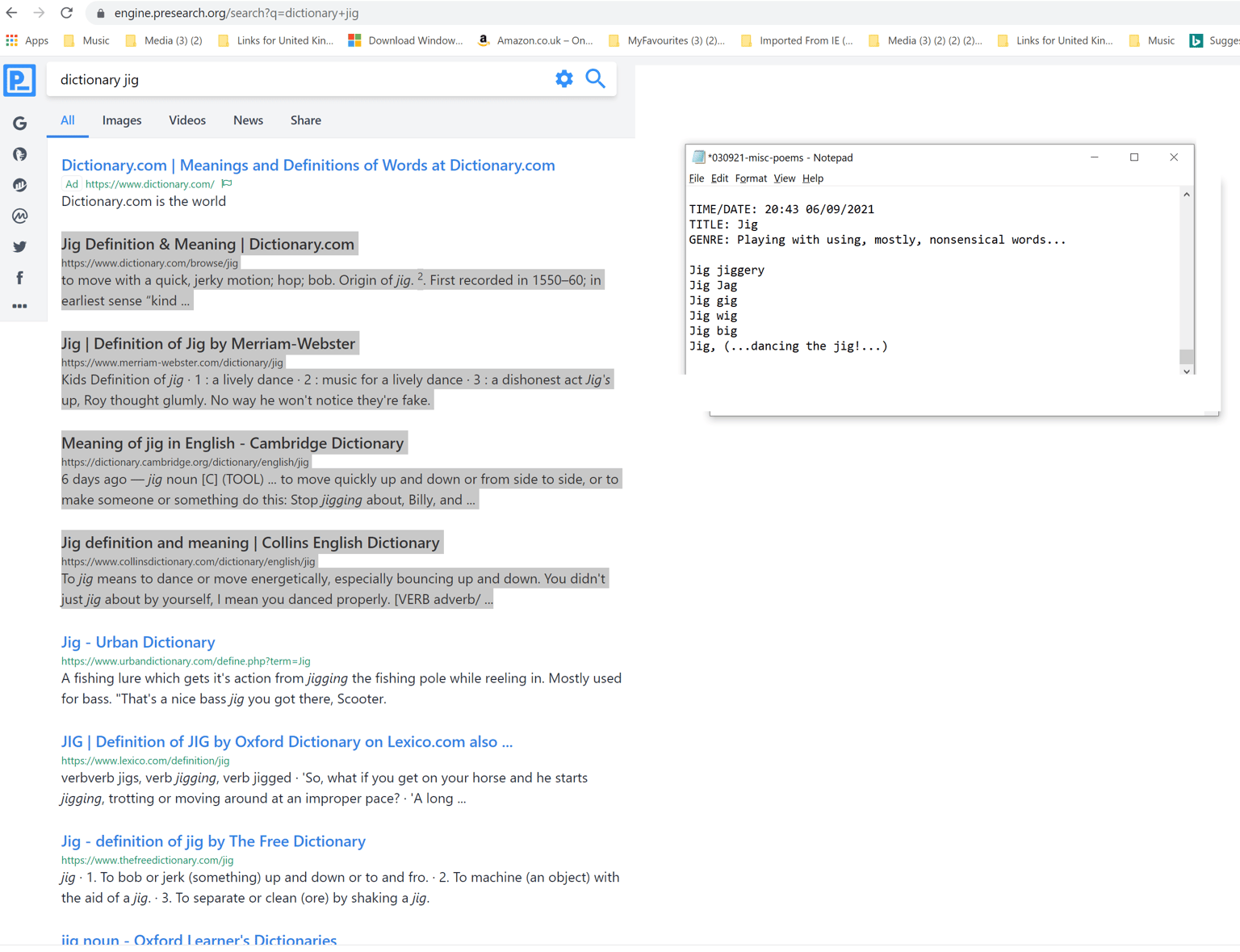
Task: Click the browser address bar URL
Action: (237, 13)
